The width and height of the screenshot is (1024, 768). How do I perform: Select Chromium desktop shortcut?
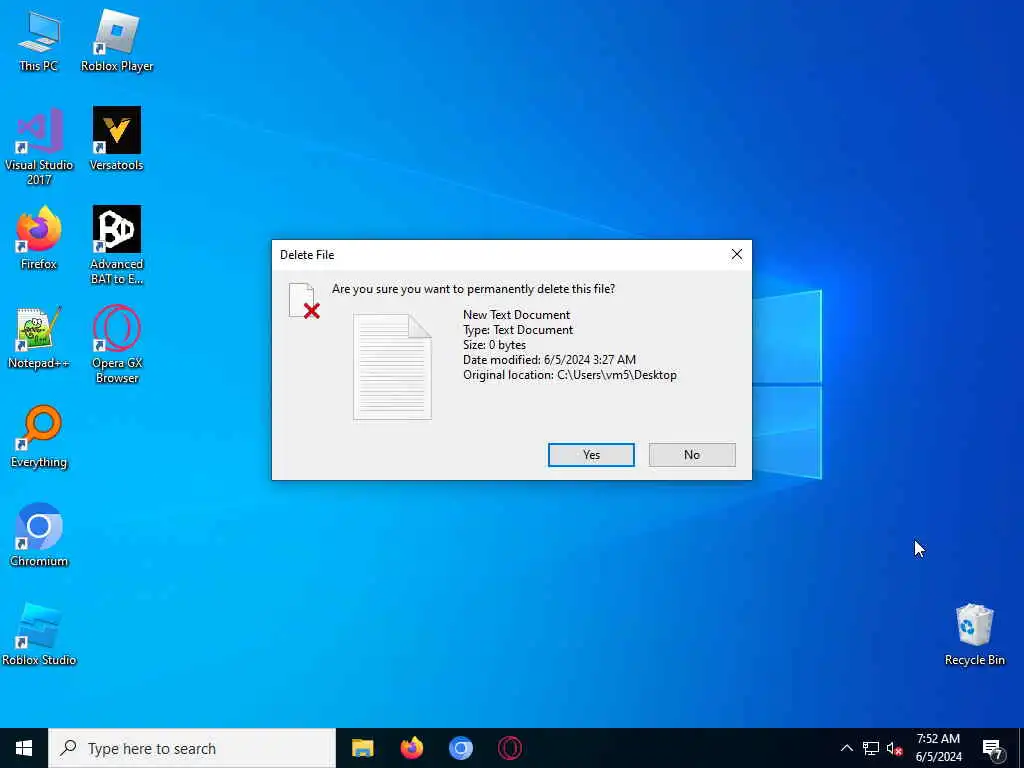(39, 536)
